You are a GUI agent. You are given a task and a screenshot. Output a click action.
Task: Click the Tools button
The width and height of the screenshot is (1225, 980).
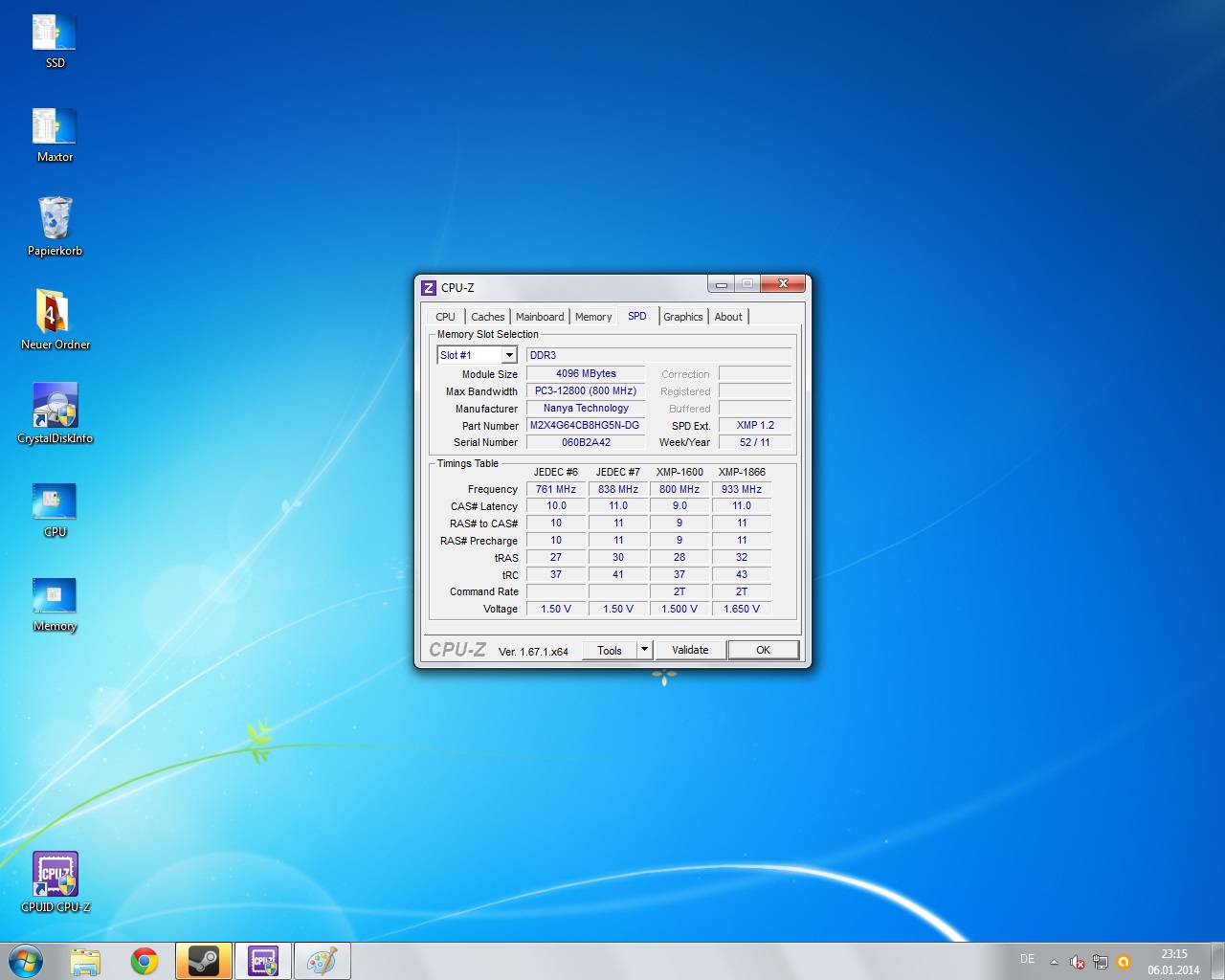(610, 650)
